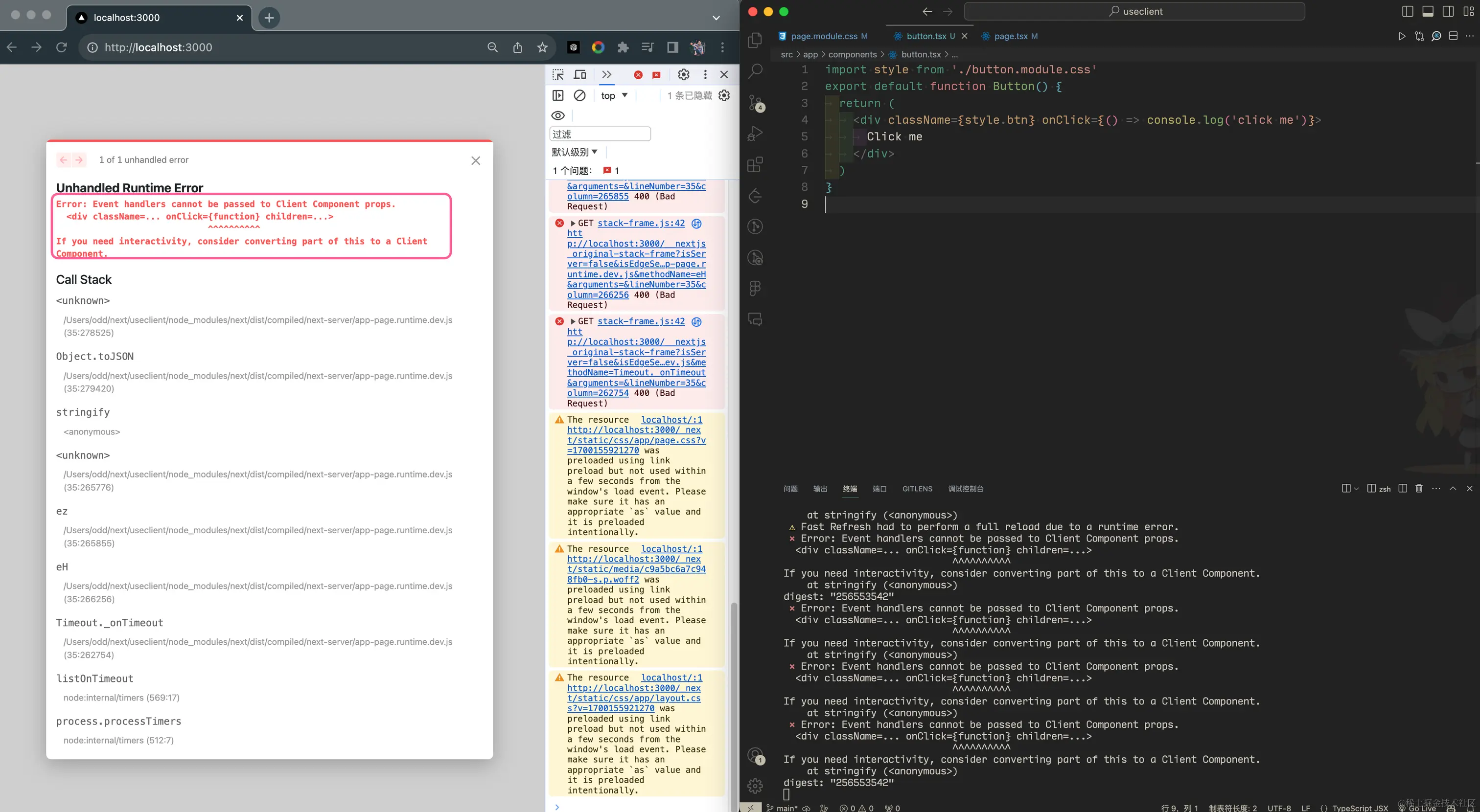Bookmark this page with the star icon
Screen dimensions: 1480x812
click(542, 47)
